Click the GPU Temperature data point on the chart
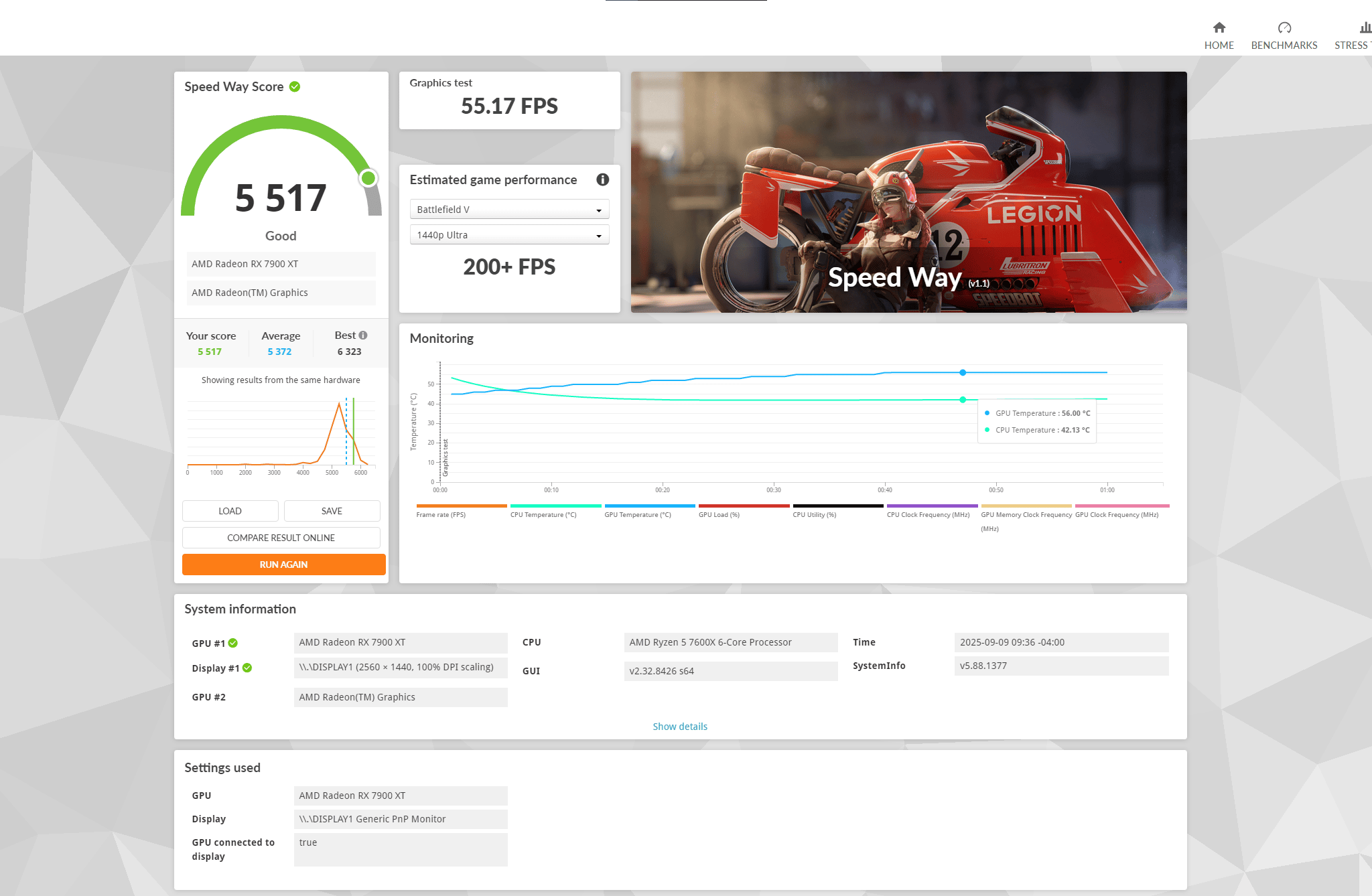This screenshot has height=896, width=1372. point(963,372)
